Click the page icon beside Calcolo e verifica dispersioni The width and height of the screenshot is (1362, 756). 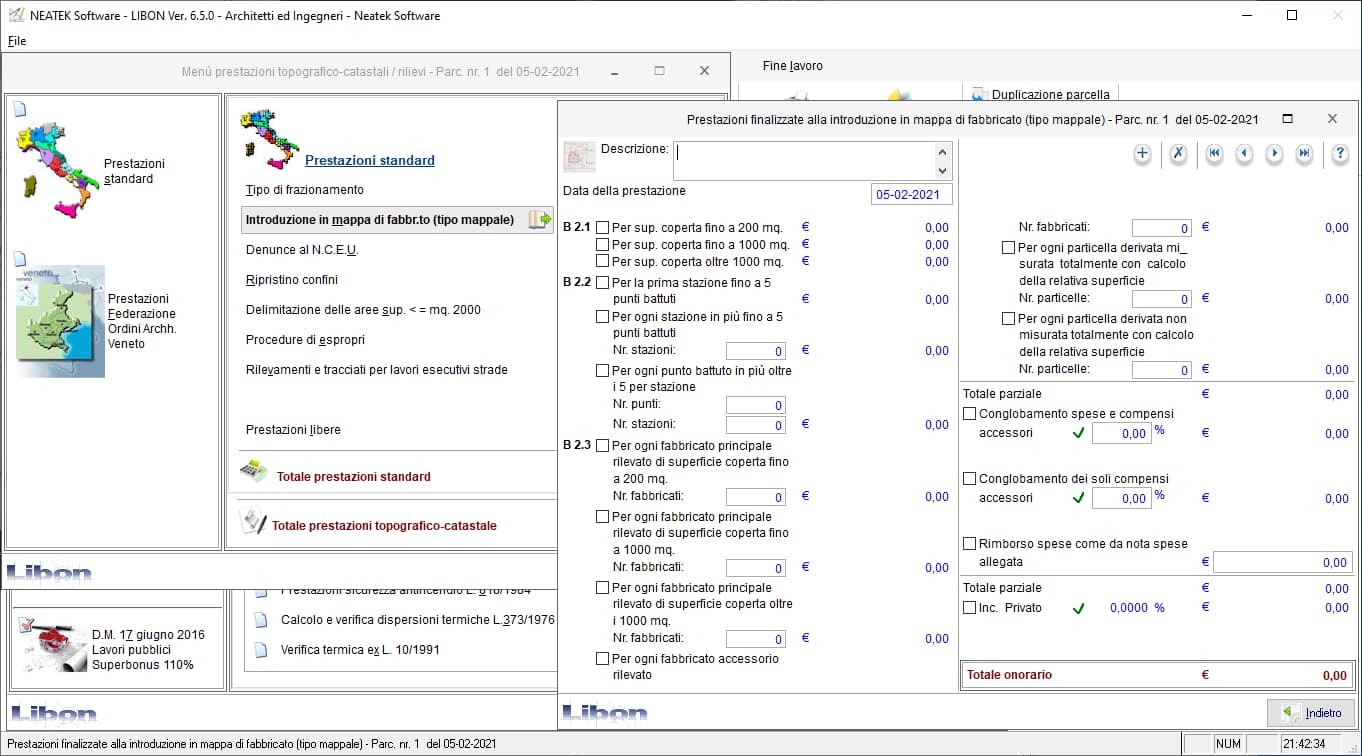(261, 620)
